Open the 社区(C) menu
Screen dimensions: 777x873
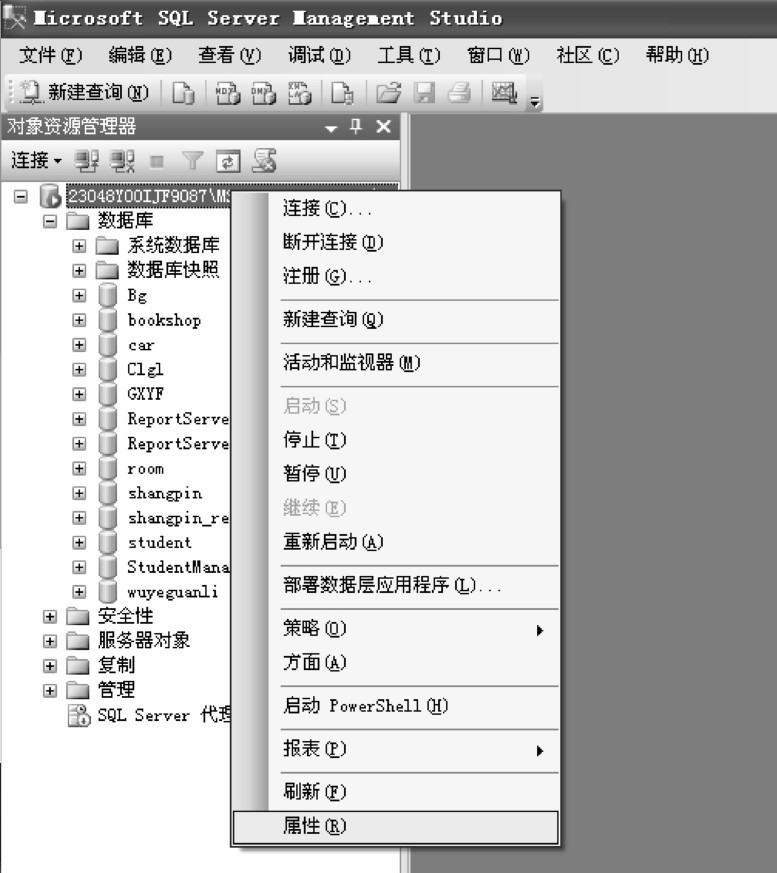pos(588,55)
